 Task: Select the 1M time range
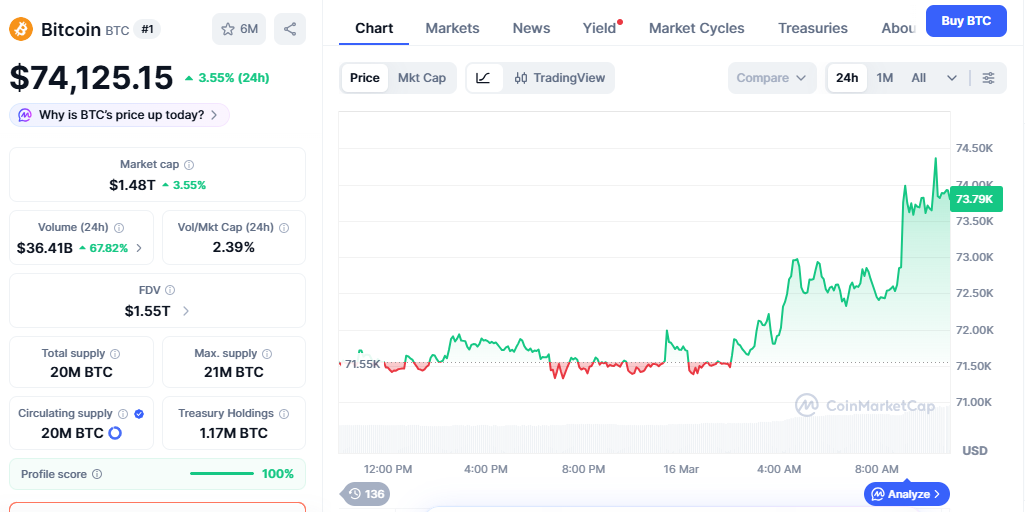(x=884, y=78)
